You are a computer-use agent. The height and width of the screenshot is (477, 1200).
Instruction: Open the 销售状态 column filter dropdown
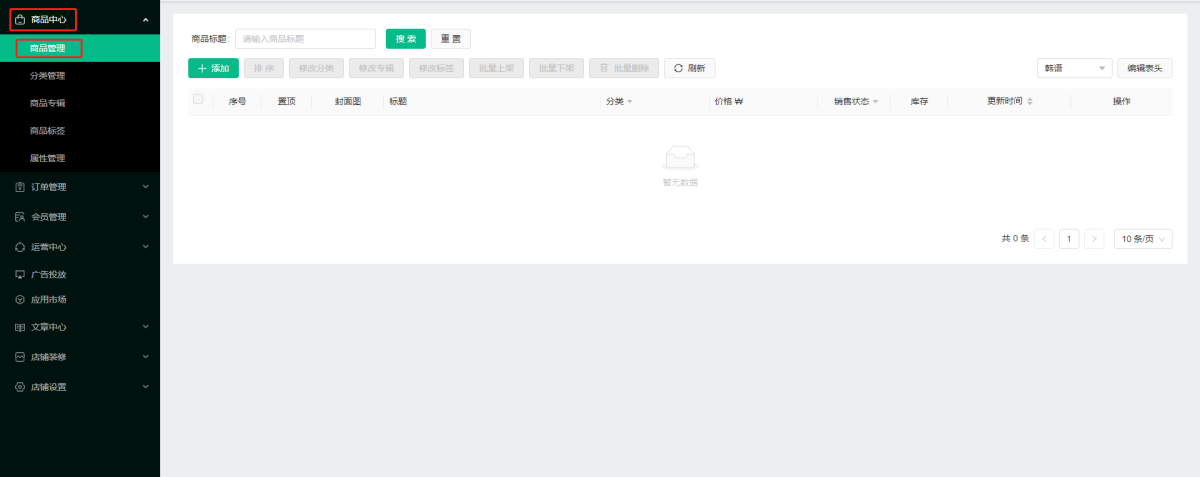click(x=875, y=102)
